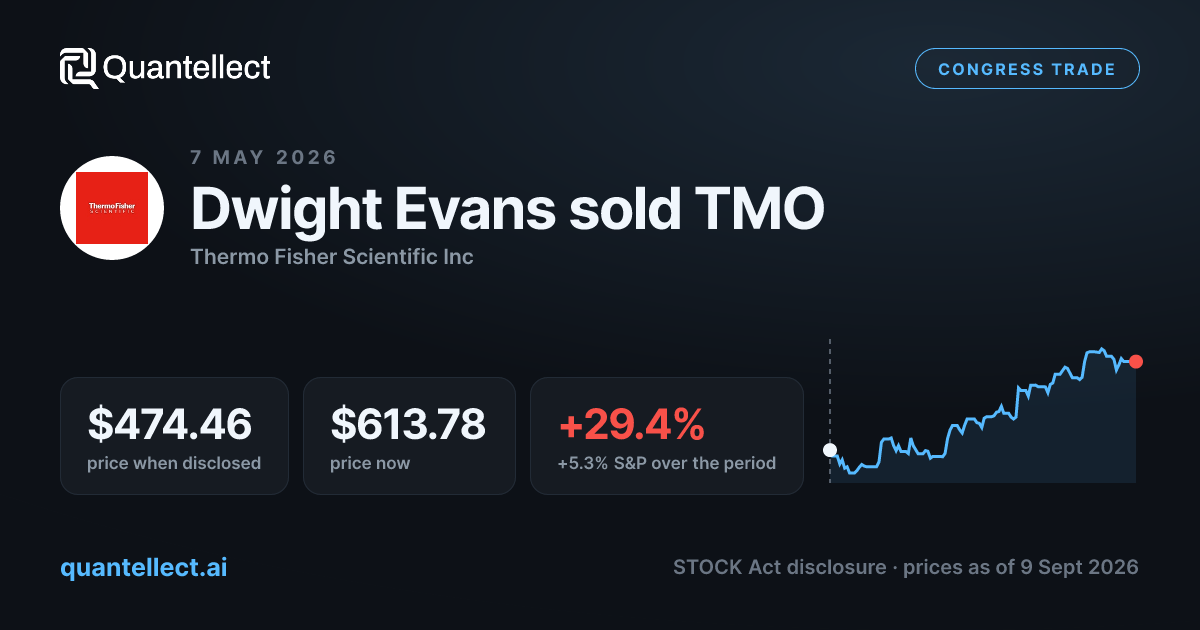Click the +5.3% S&P comparison text

(x=667, y=463)
